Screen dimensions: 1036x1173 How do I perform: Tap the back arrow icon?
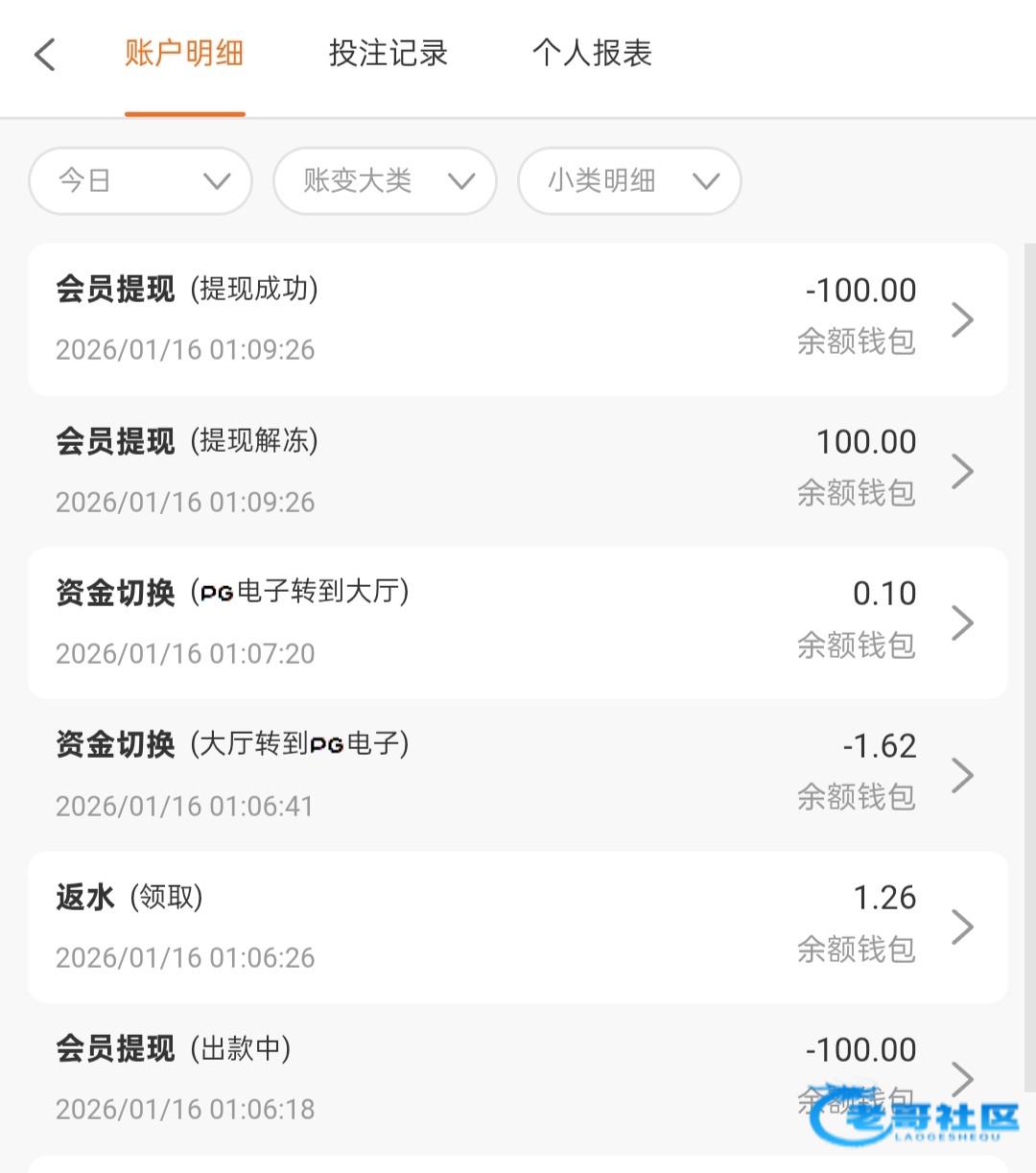[45, 54]
